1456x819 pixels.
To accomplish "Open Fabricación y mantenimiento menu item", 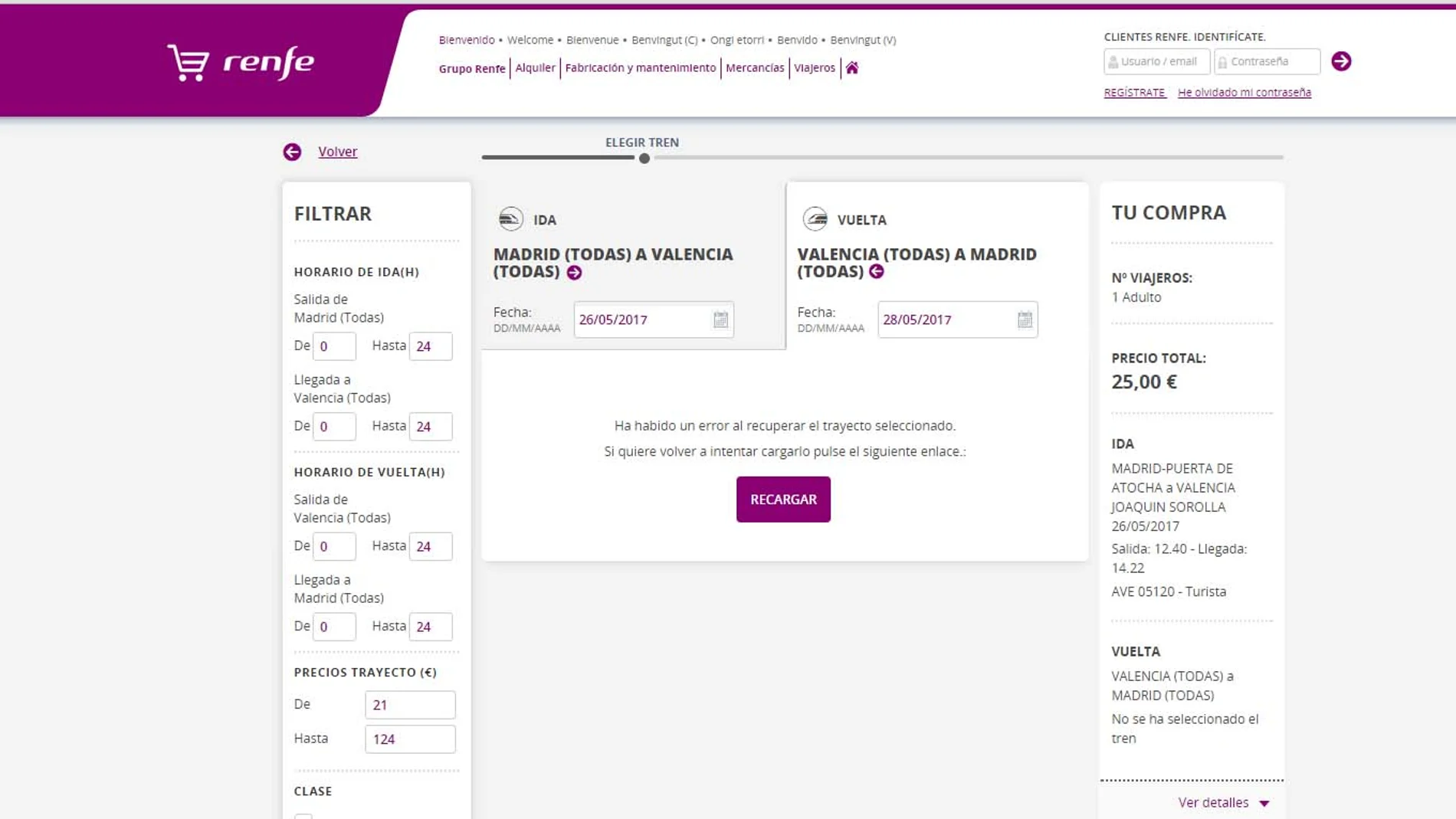I will 641,67.
